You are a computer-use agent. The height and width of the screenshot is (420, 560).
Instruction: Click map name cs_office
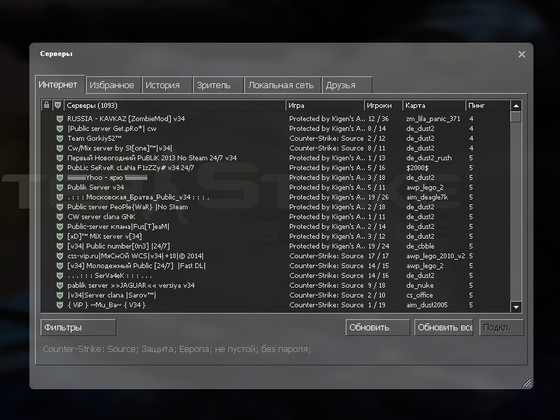(419, 295)
